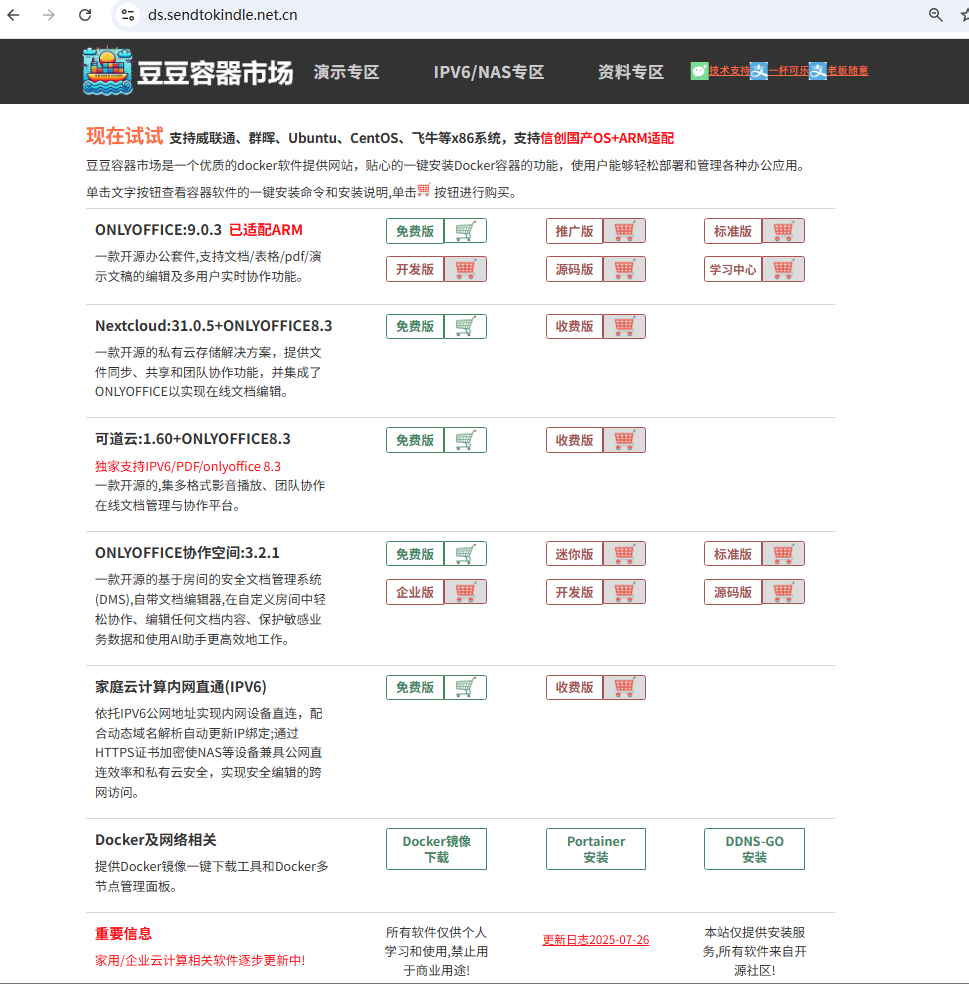Screen dimensions: 969x984
Task: Click 协作空间 row 免费版 button
Action: coord(415,554)
